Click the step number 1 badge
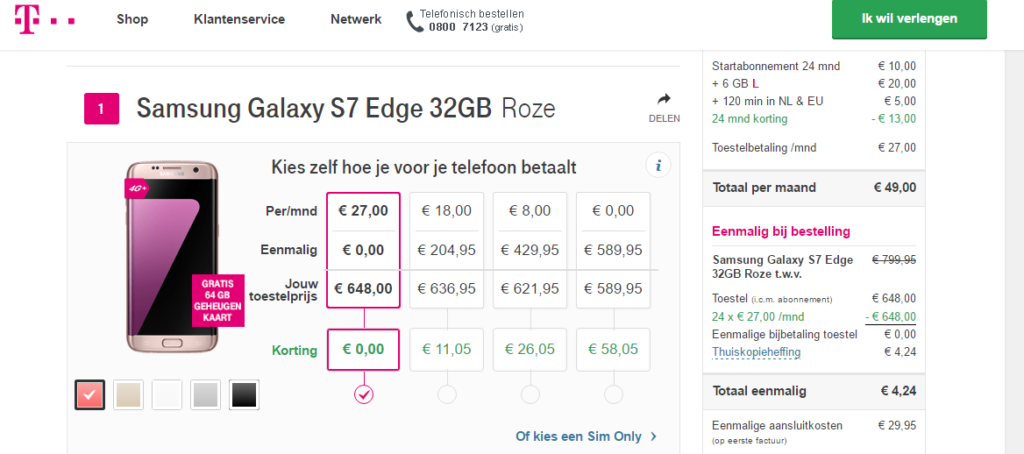The width and height of the screenshot is (1024, 454). point(102,107)
